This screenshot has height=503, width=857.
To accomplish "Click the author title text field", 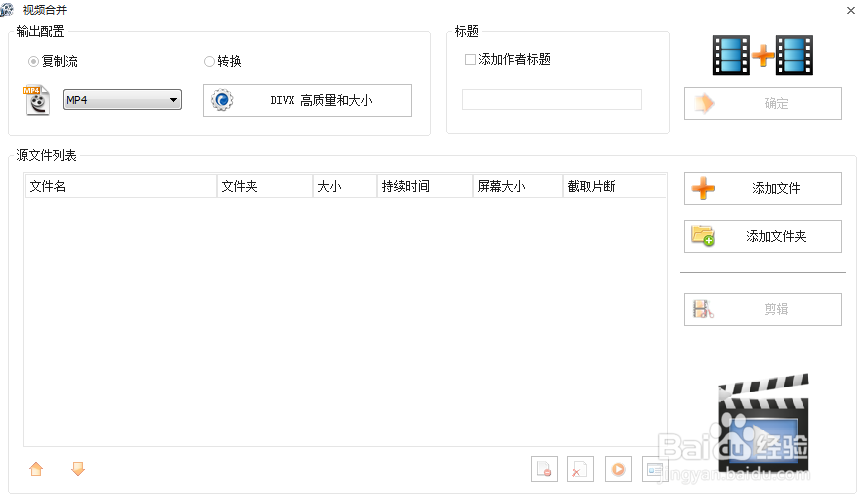I will coord(551,100).
